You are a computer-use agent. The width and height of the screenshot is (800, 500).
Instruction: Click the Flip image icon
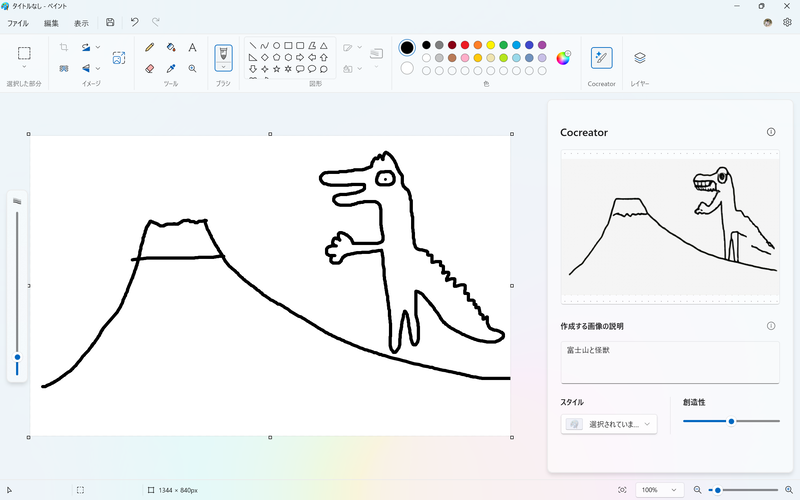pos(86,68)
